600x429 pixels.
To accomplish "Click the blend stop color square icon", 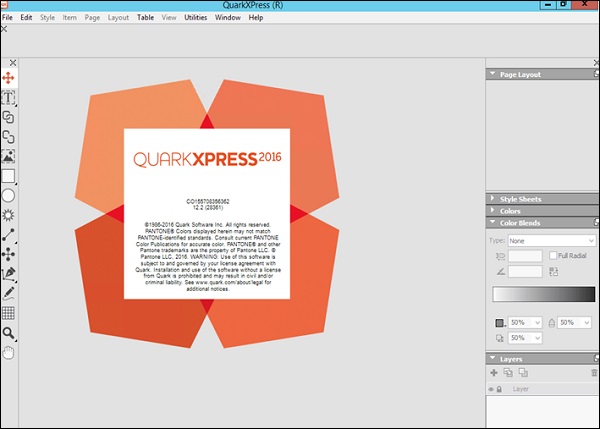I will pyautogui.click(x=500, y=323).
